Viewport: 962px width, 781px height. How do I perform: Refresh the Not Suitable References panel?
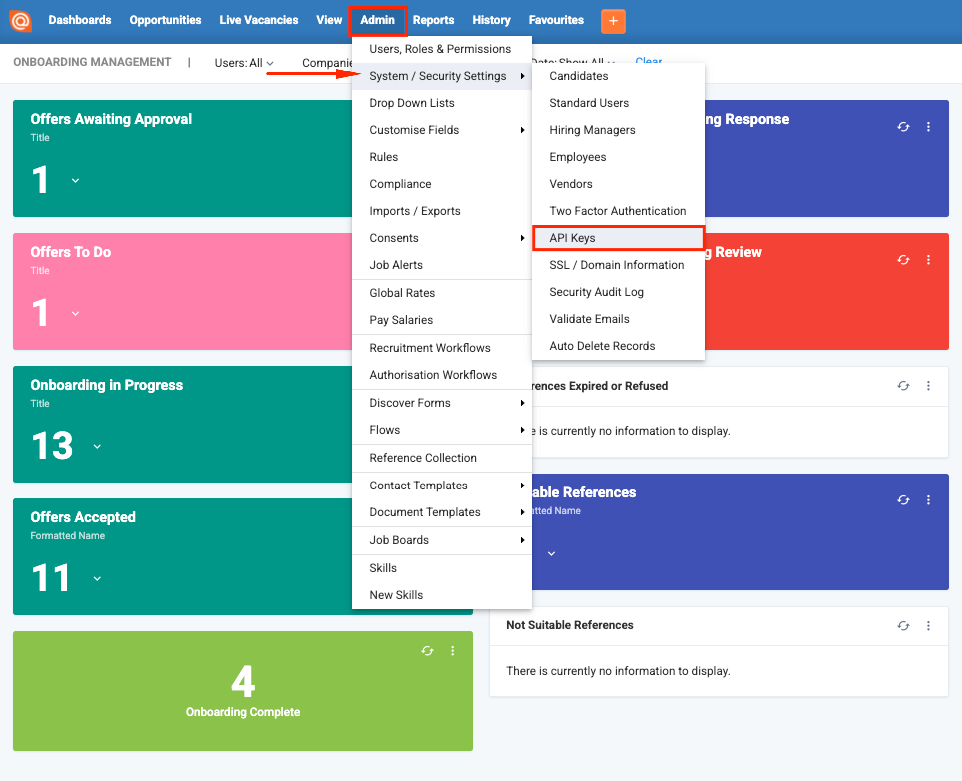click(903, 626)
